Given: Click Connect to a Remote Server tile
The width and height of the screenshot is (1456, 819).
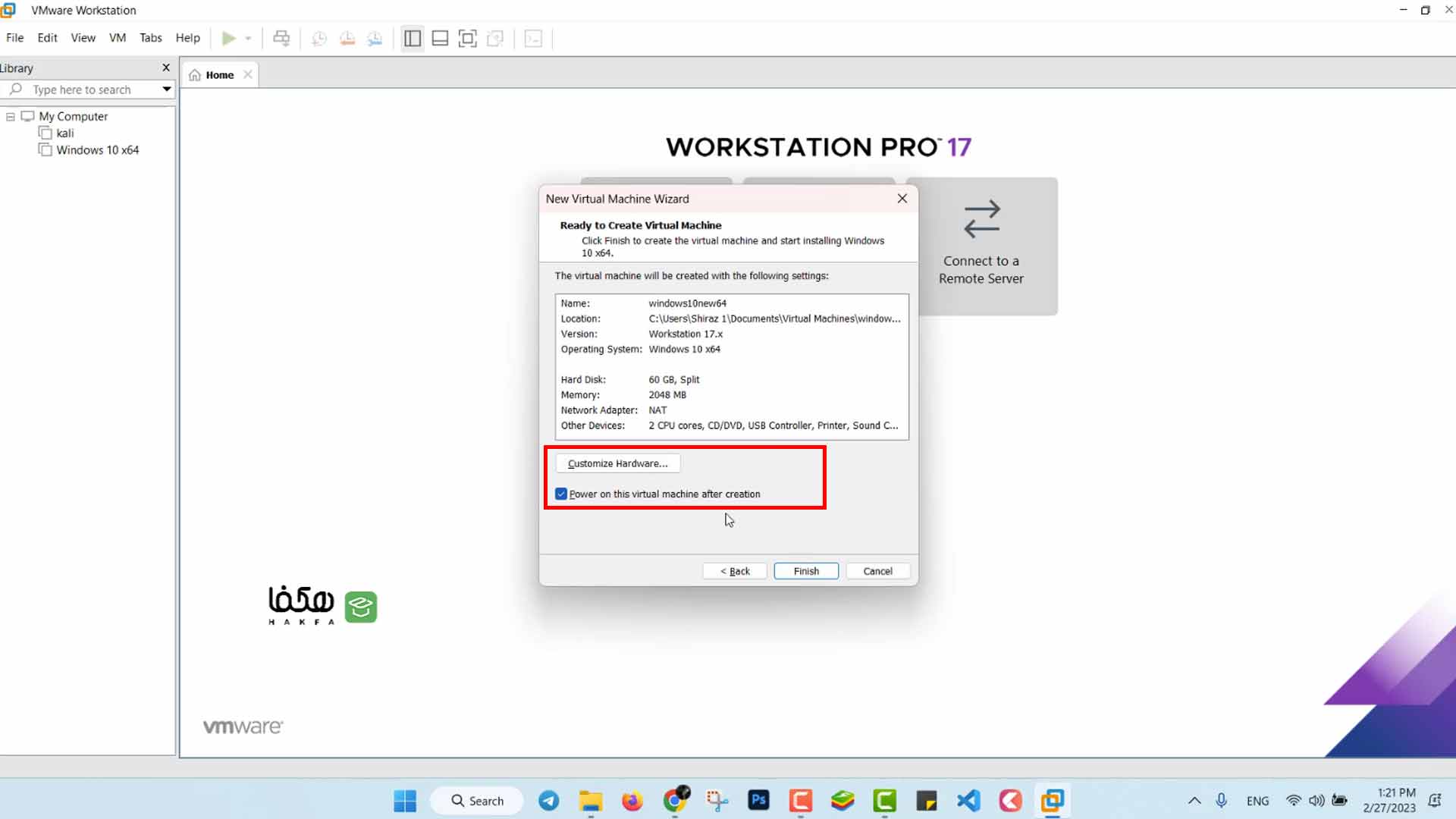Looking at the screenshot, I should (981, 246).
